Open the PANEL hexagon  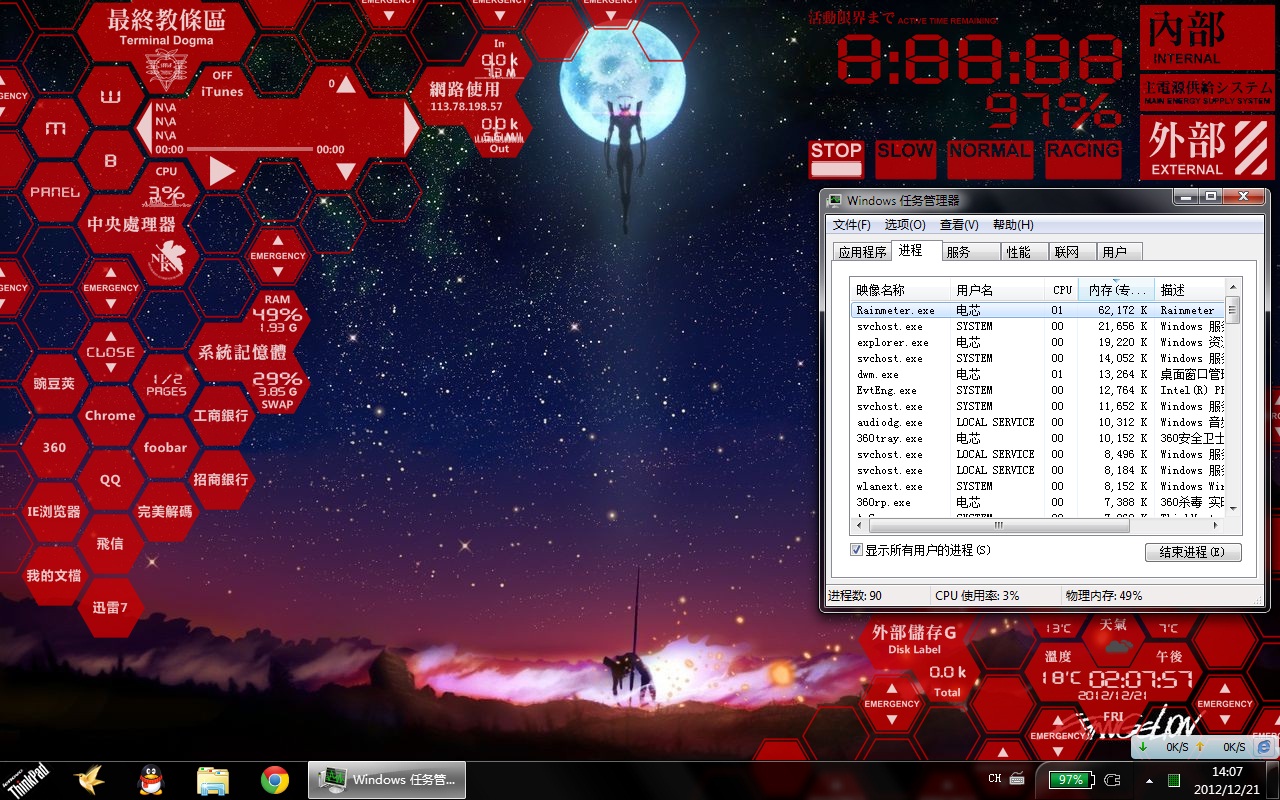(55, 192)
